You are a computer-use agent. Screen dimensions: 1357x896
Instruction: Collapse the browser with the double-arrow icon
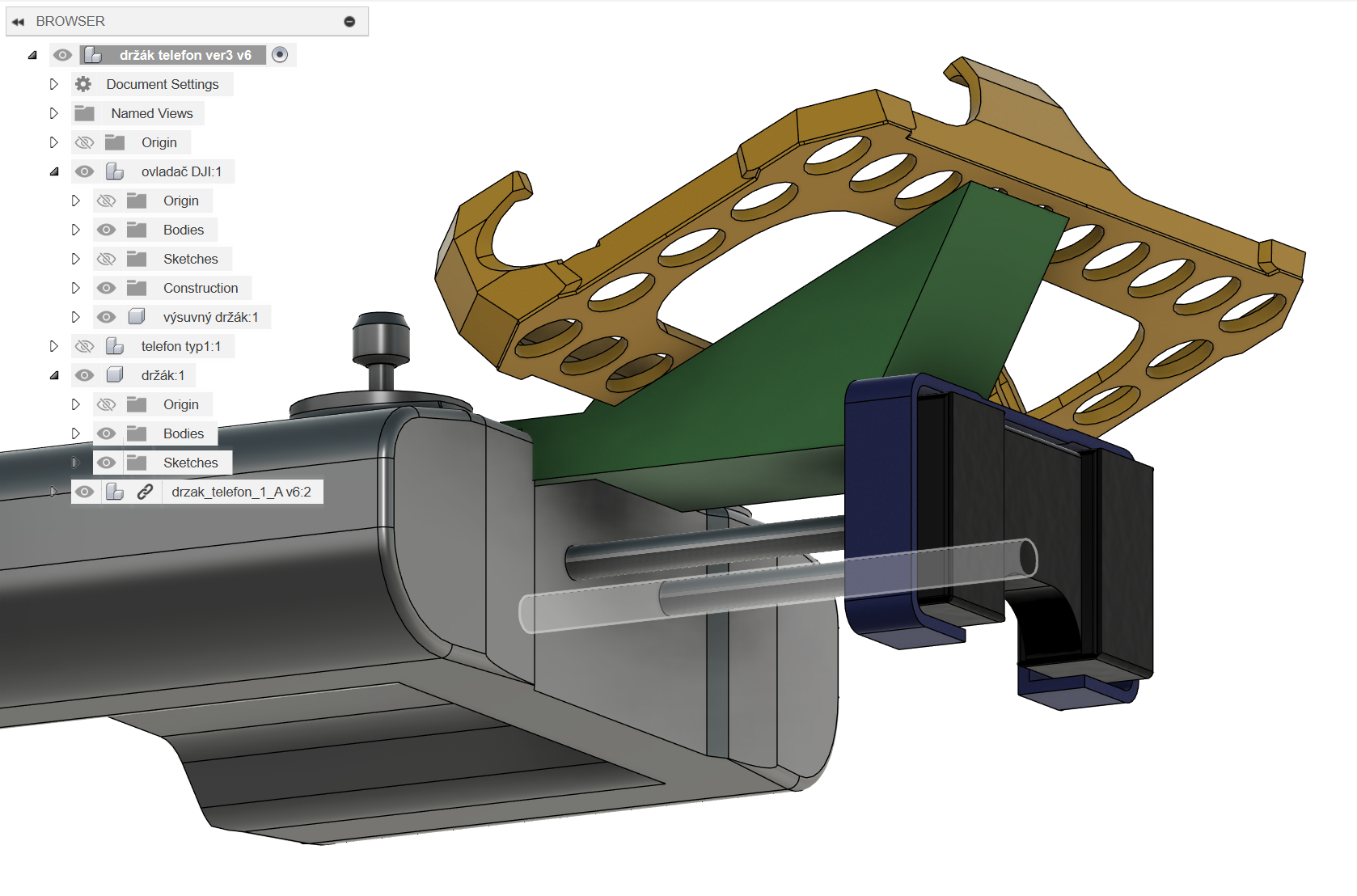18,22
